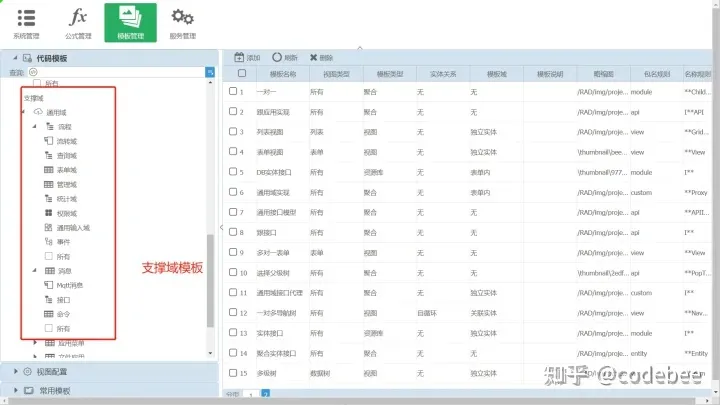Check the checkbox for row 15 多级树
The image size is (720, 405).
pyautogui.click(x=233, y=373)
